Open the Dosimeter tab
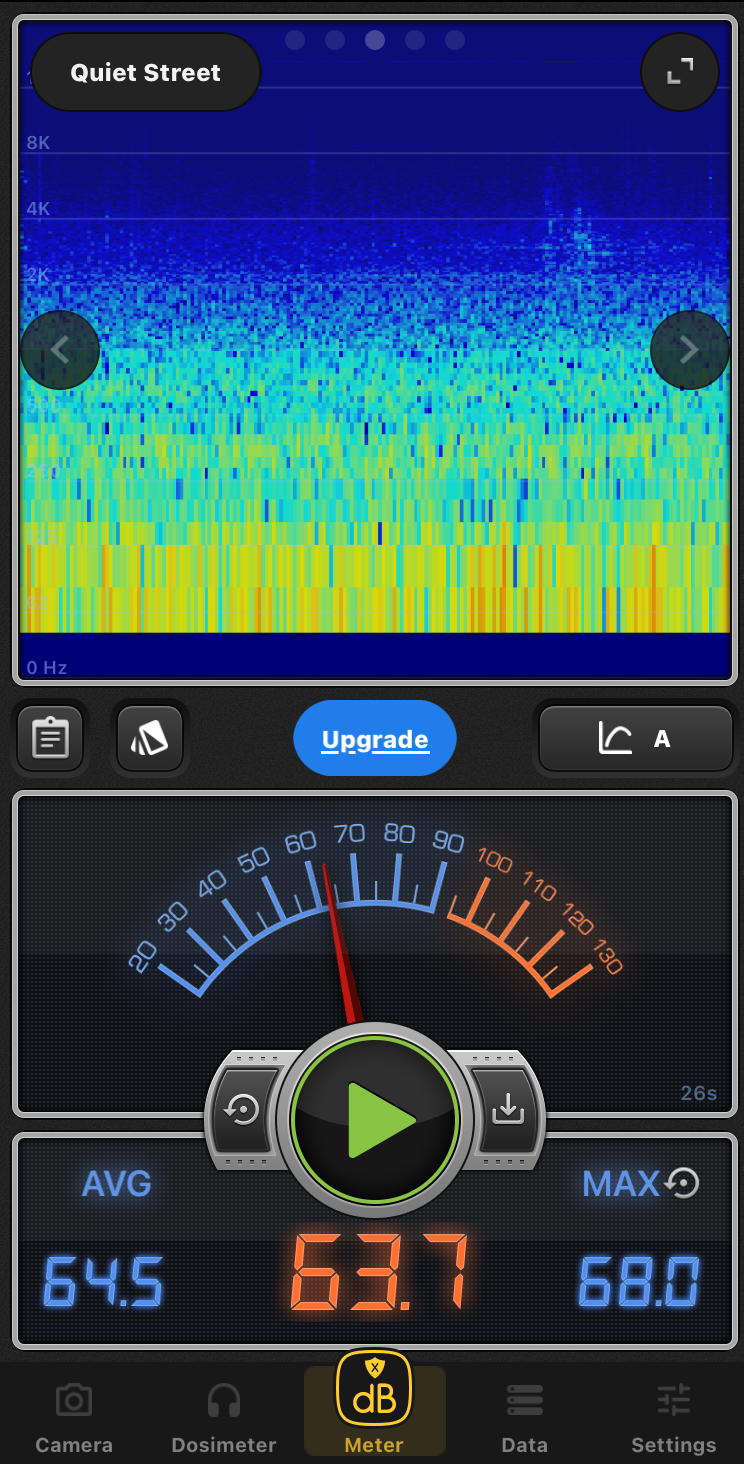 [x=224, y=1418]
